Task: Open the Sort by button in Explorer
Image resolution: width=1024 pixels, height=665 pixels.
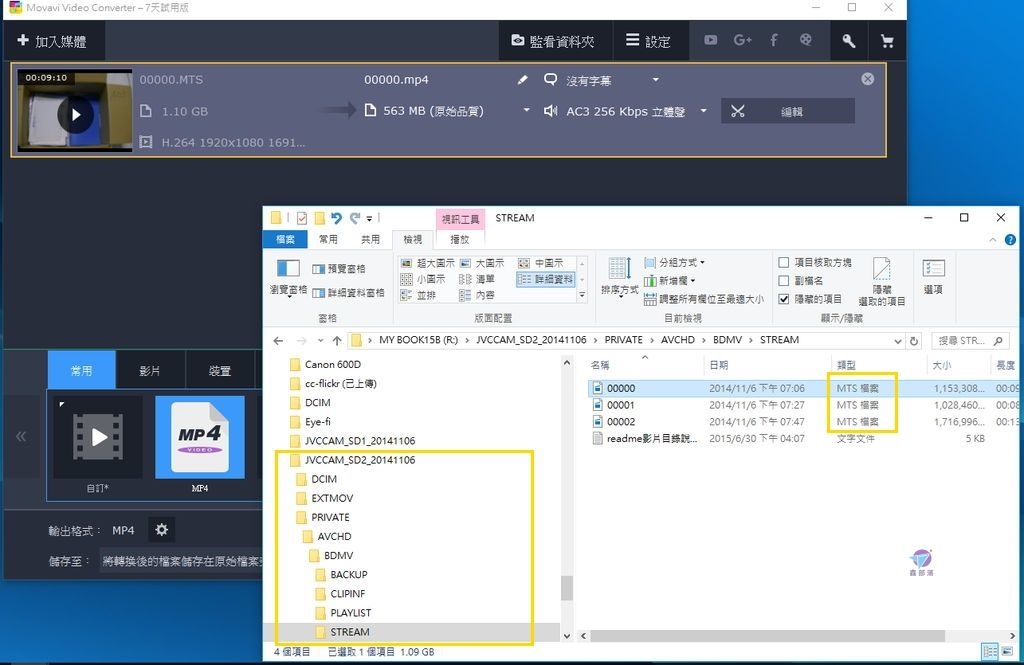Action: (619, 278)
